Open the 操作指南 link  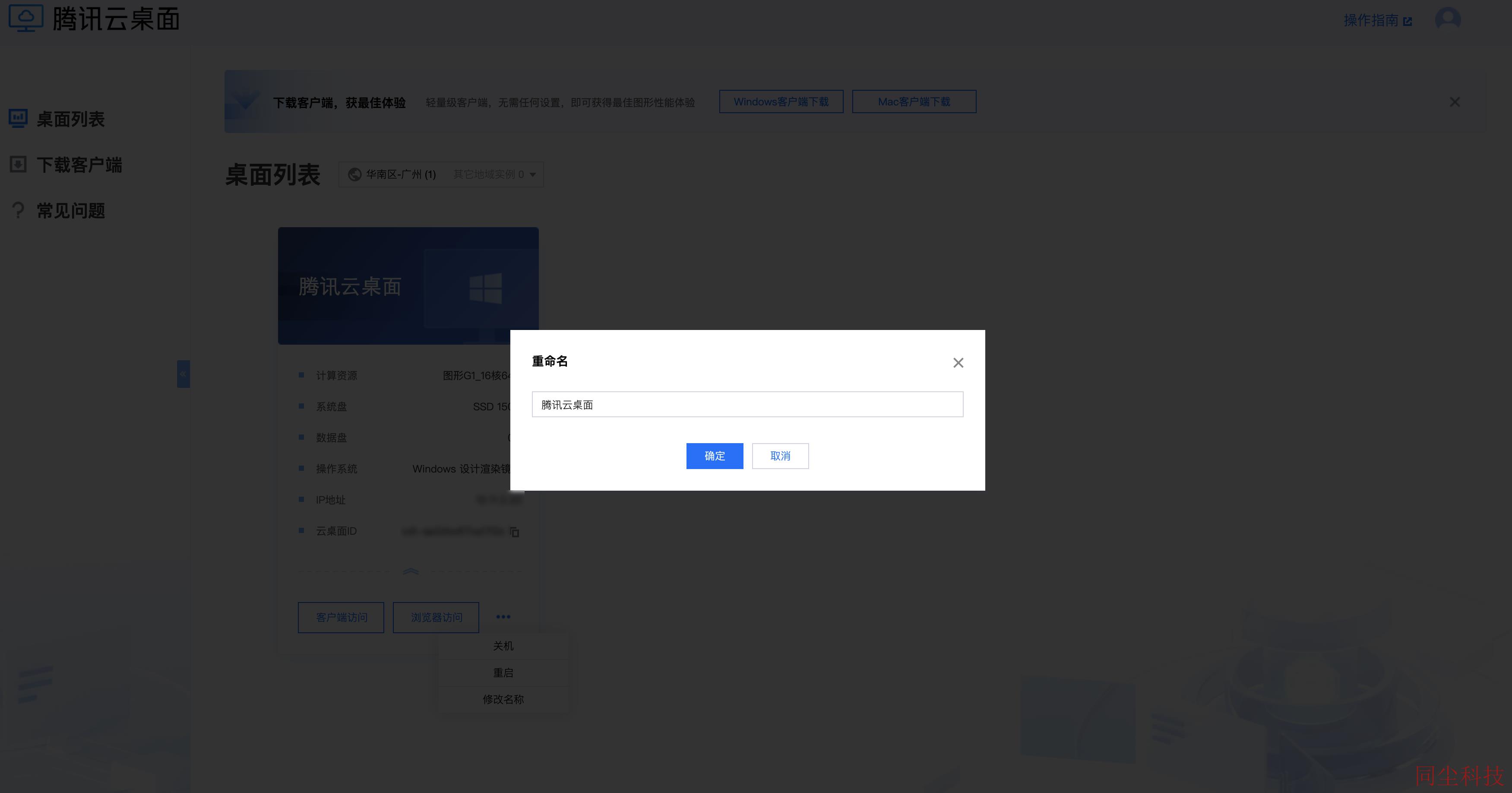click(x=1378, y=21)
